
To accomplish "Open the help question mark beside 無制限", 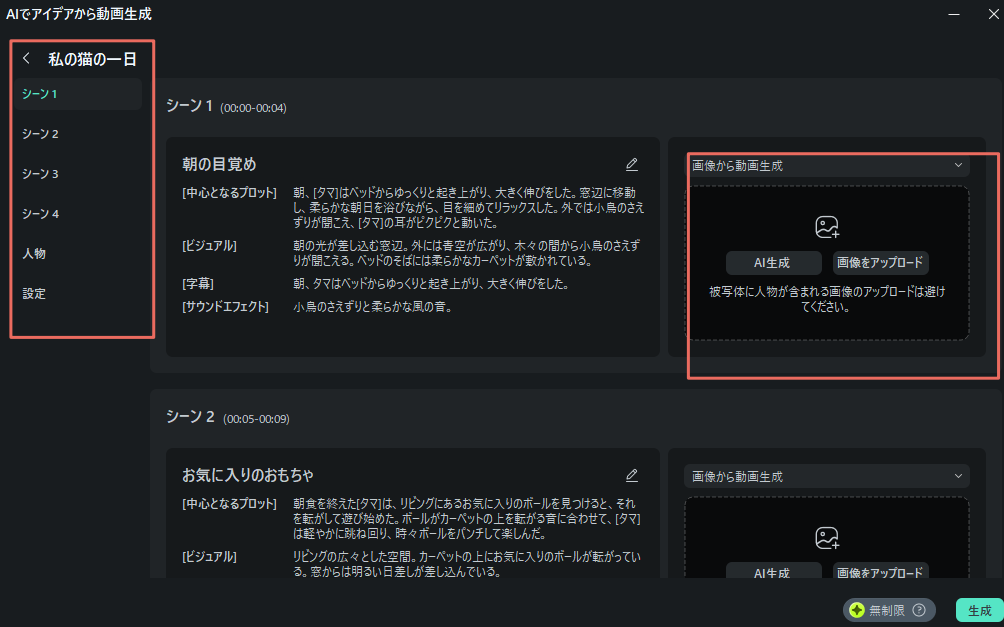I will pos(919,610).
